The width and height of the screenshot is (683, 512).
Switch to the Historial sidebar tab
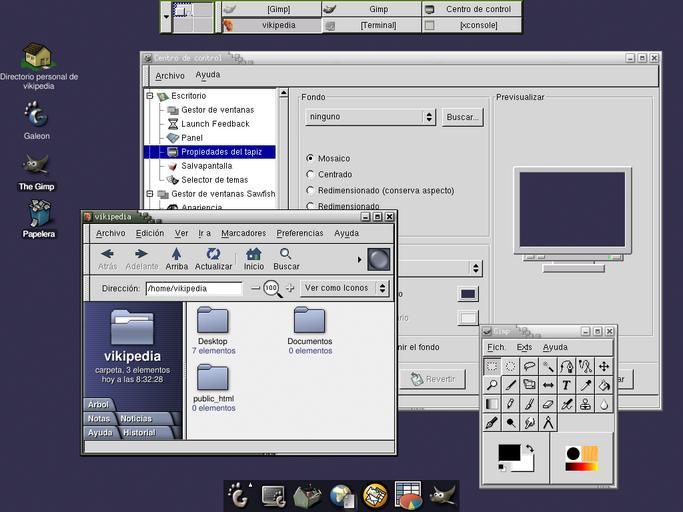point(139,433)
